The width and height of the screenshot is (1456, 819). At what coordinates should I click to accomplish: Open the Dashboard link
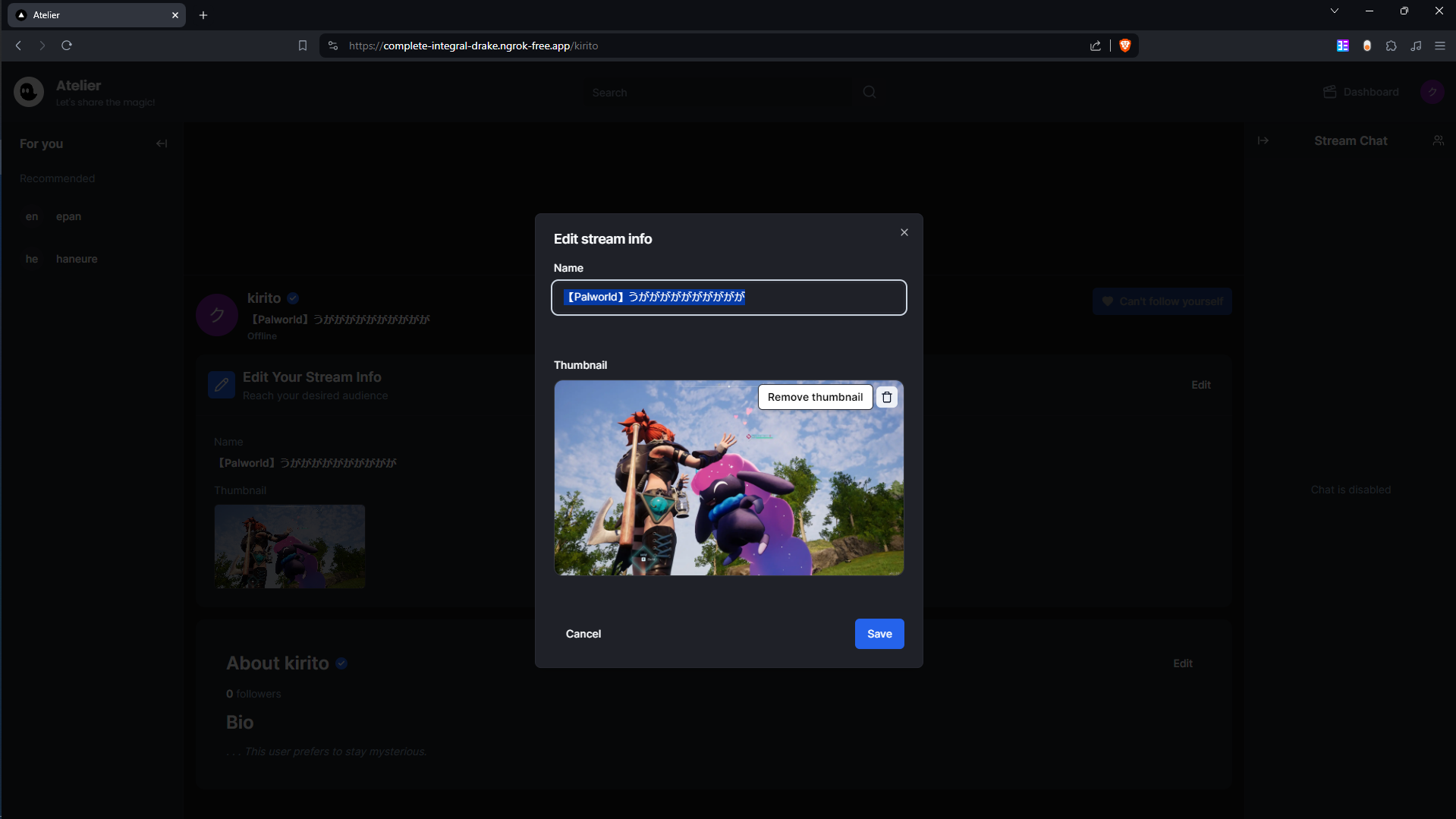[x=1361, y=92]
